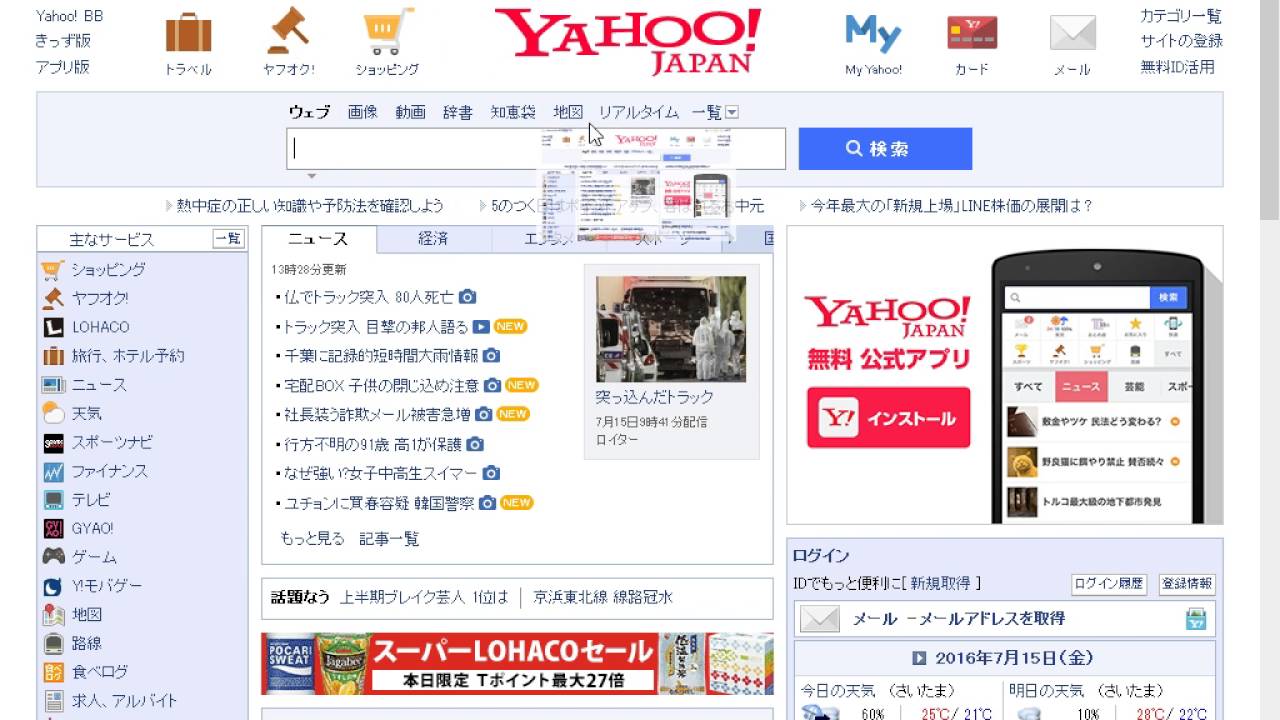The height and width of the screenshot is (720, 1280).
Task: Click the calendar icon in the mail row
Action: [x=1196, y=619]
